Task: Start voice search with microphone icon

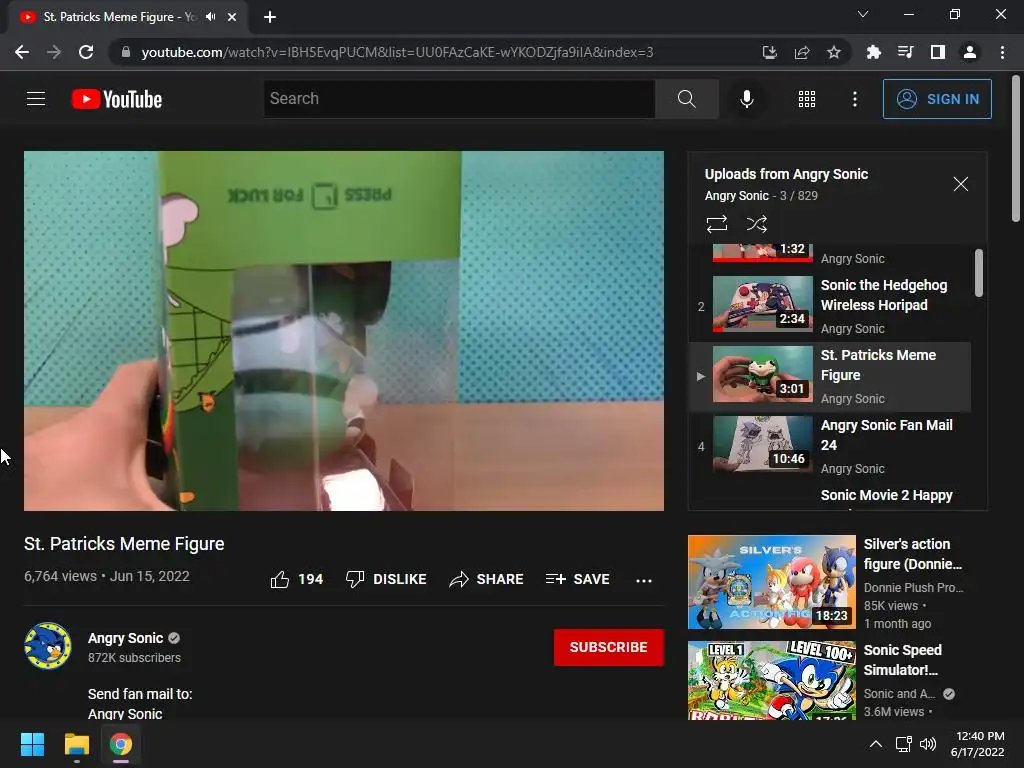Action: pos(746,99)
